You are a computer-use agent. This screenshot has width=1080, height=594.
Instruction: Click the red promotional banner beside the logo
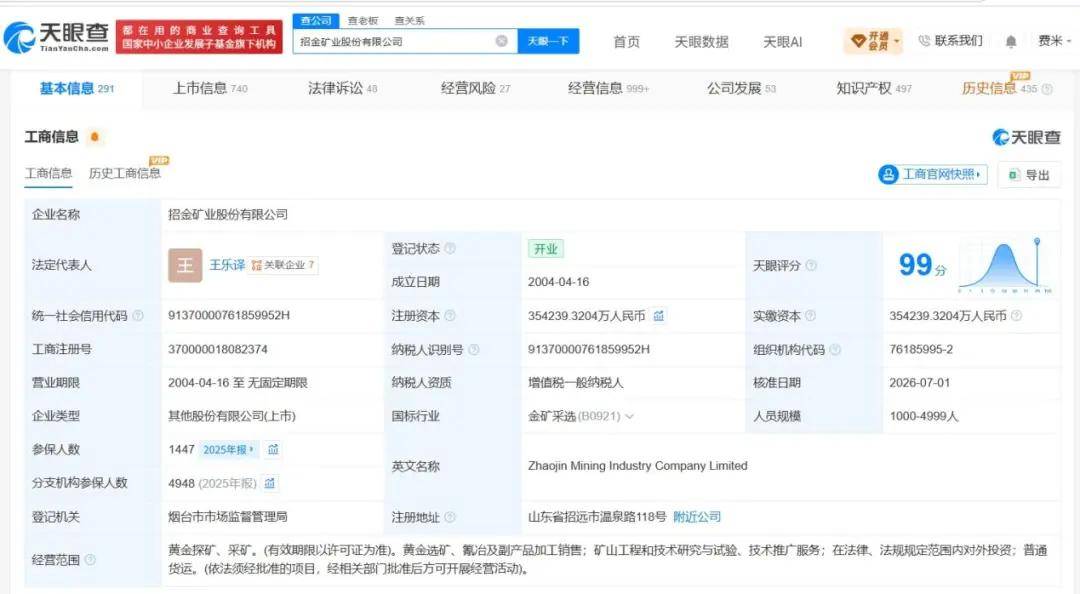coord(199,37)
